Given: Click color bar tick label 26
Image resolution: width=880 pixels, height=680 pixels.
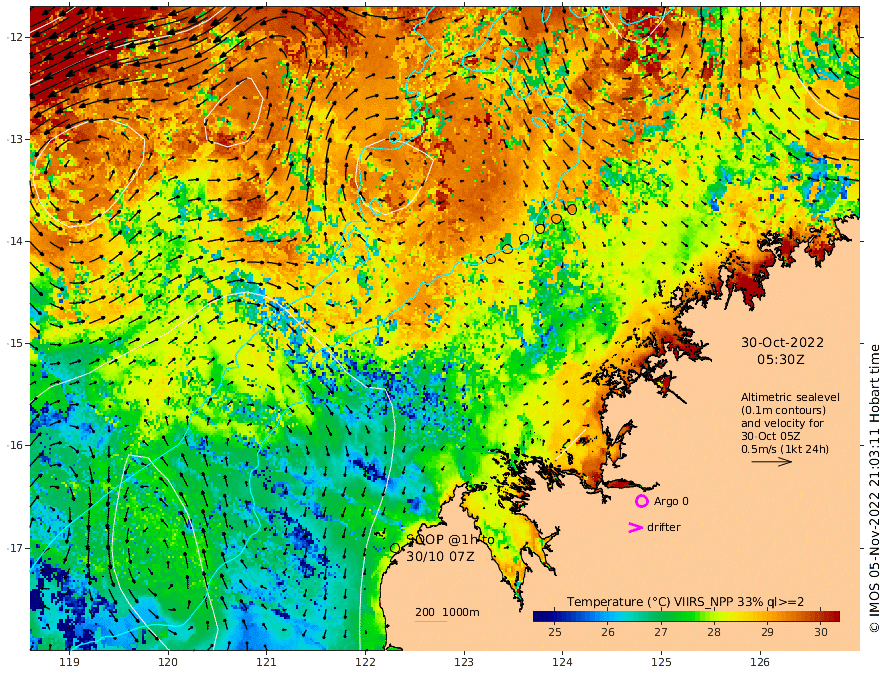Looking at the screenshot, I should coord(608,632).
